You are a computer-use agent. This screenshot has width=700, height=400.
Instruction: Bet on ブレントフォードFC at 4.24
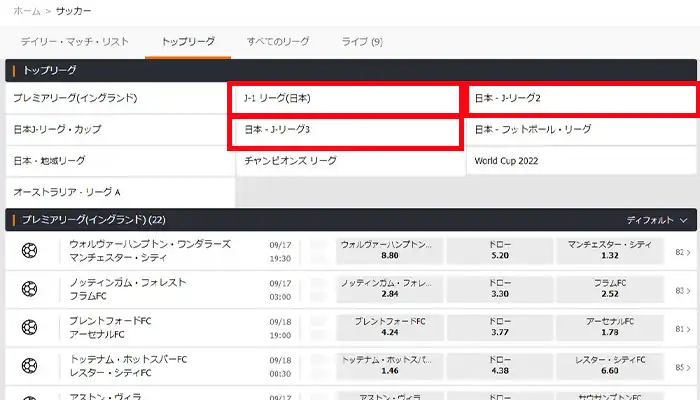390,327
